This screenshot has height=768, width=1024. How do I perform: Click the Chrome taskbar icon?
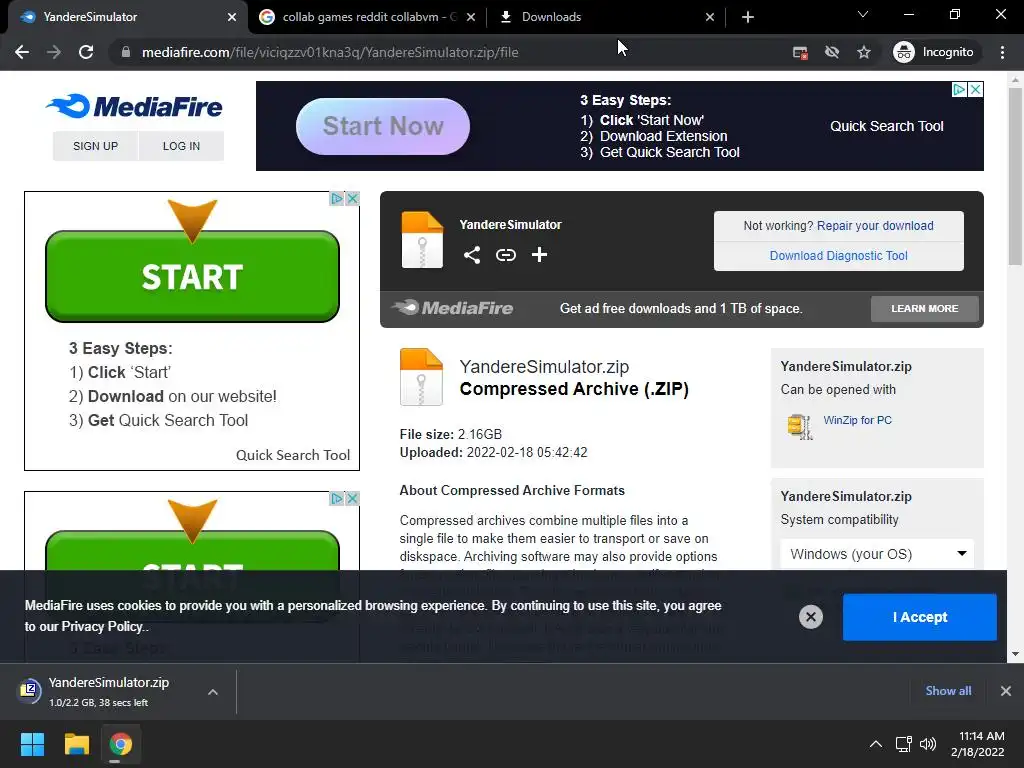pos(120,744)
